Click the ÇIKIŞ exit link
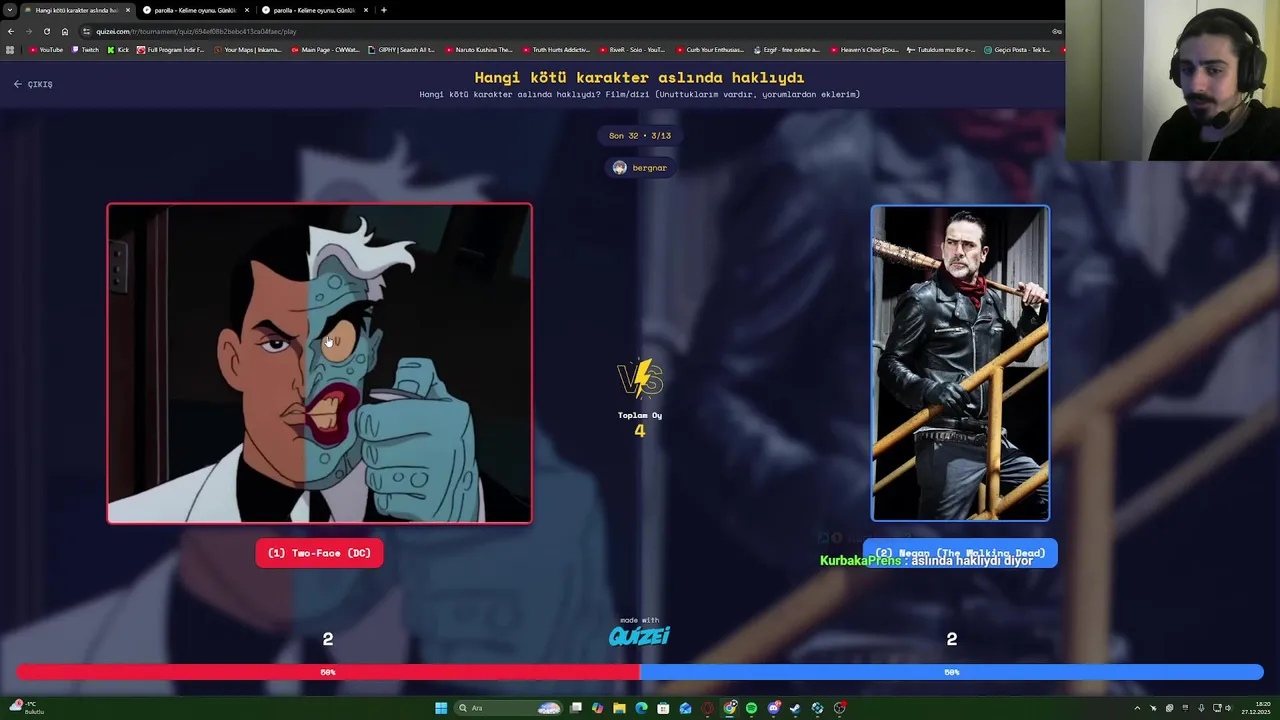This screenshot has height=720, width=1280. (x=33, y=84)
